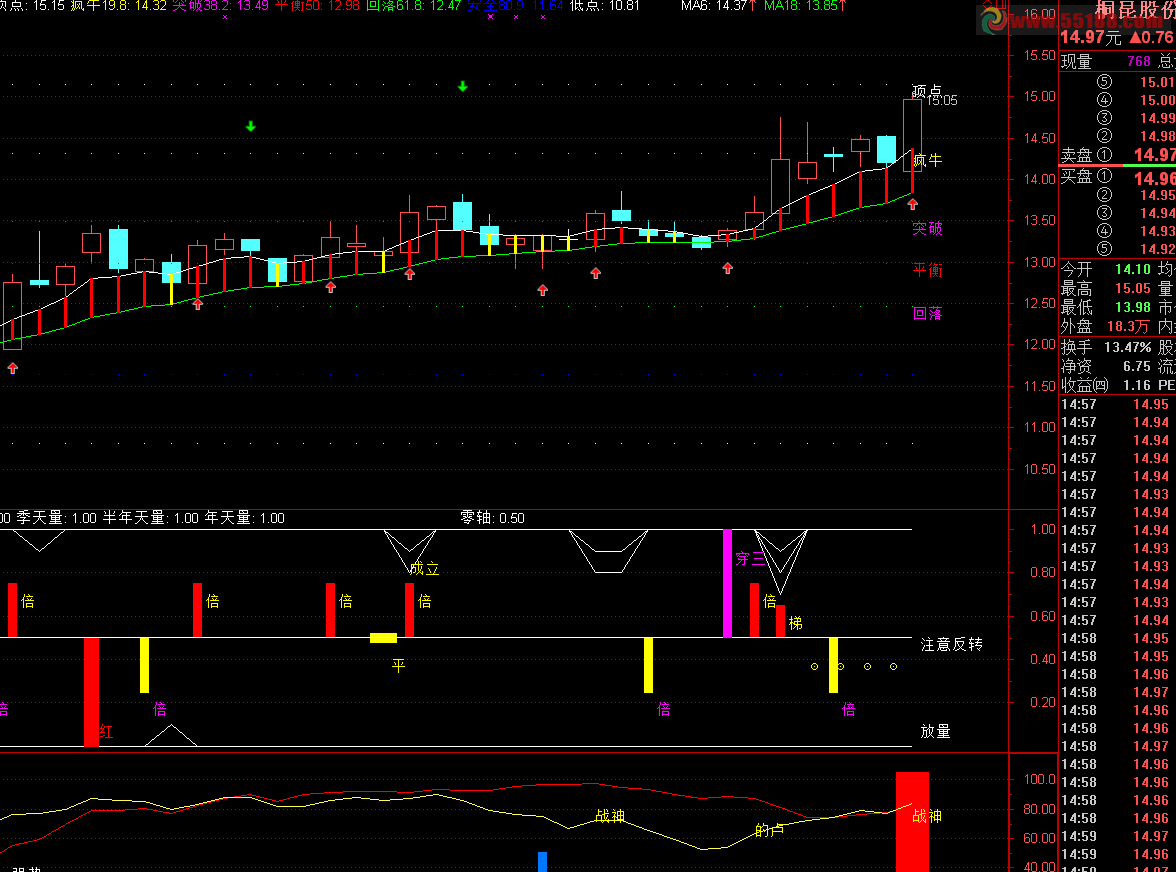Viewport: 1176px width, 872px height.
Task: Click the 10.50 price axis label
Action: 1040,469
